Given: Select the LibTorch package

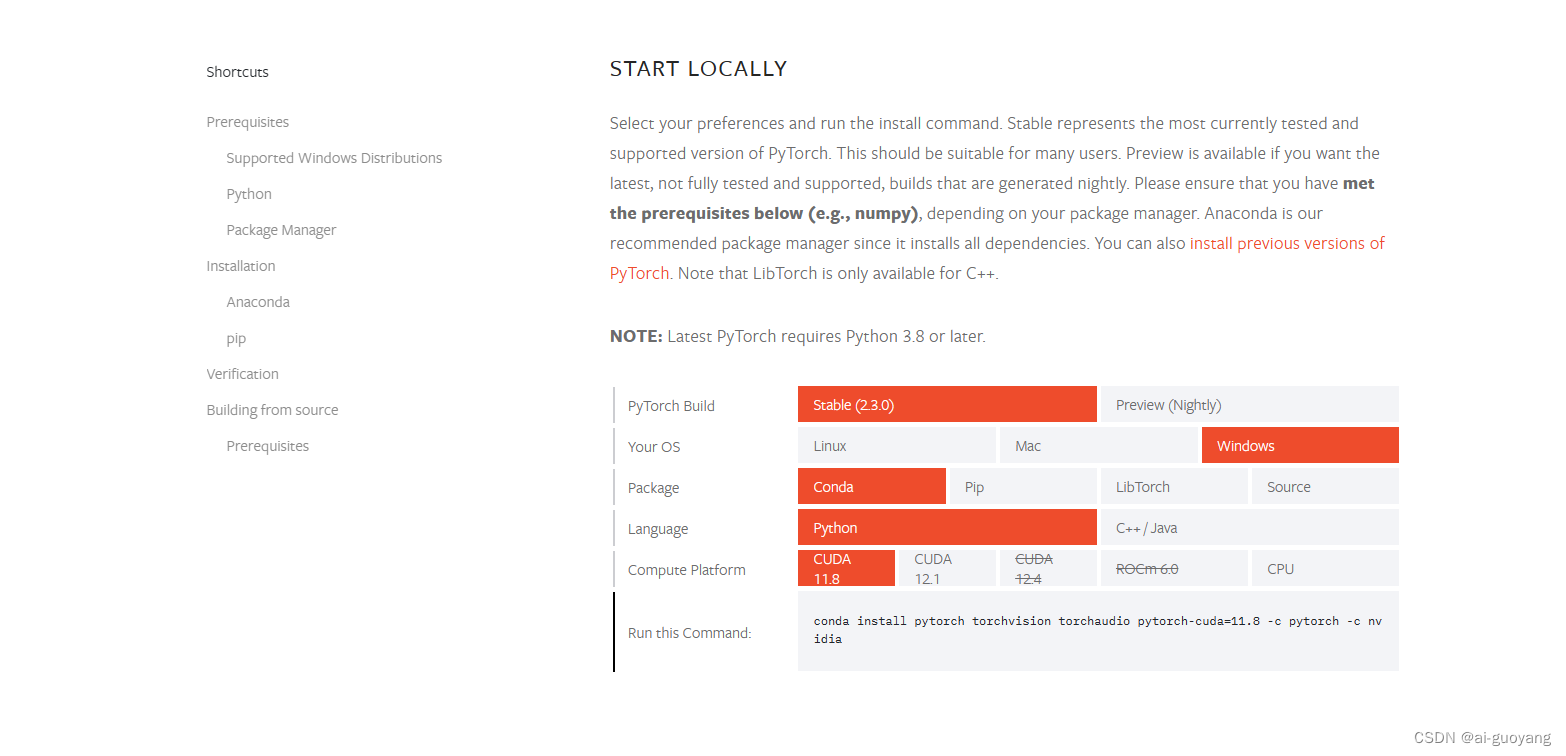Looking at the screenshot, I should coord(1174,487).
